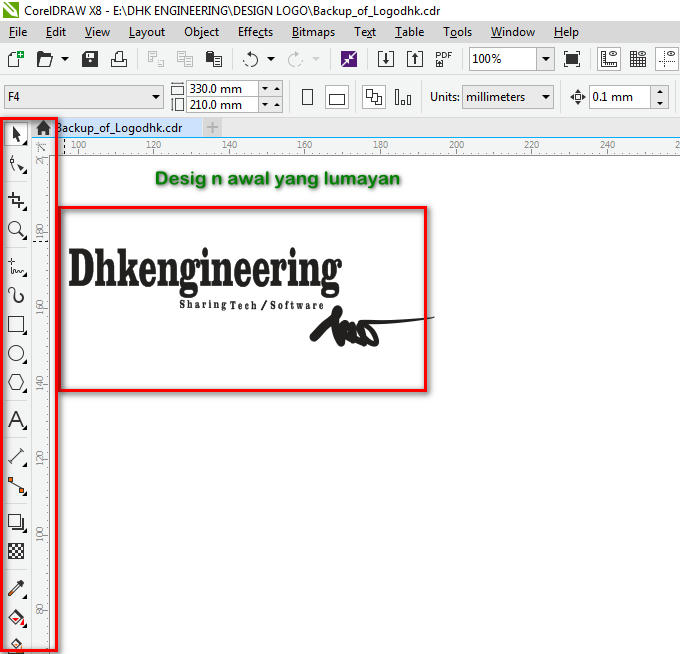Expand the Open recent files arrow
This screenshot has width=680, height=654.
65,59
